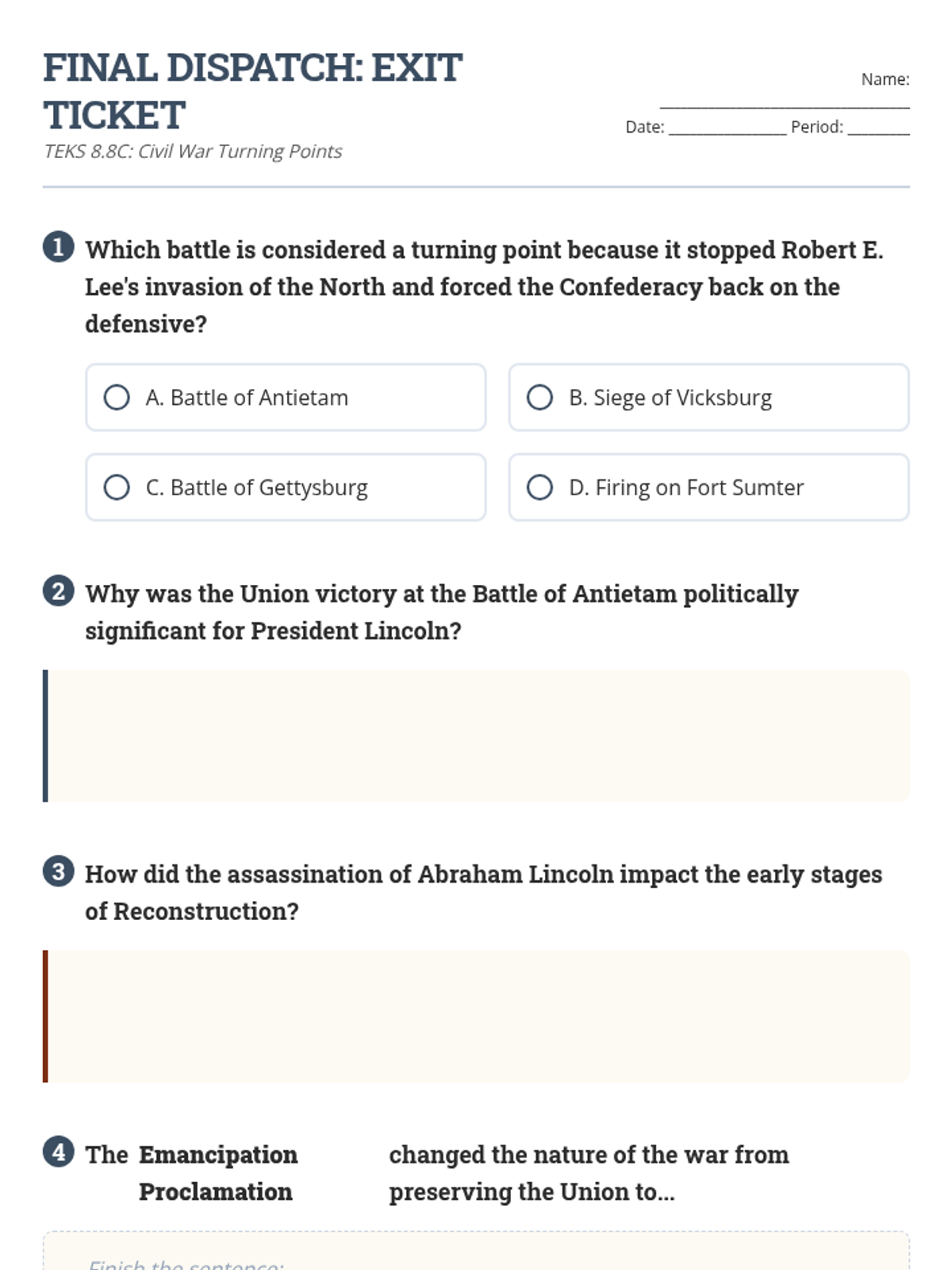The width and height of the screenshot is (952, 1270).
Task: Click the question 2 number badge
Action: [x=58, y=591]
